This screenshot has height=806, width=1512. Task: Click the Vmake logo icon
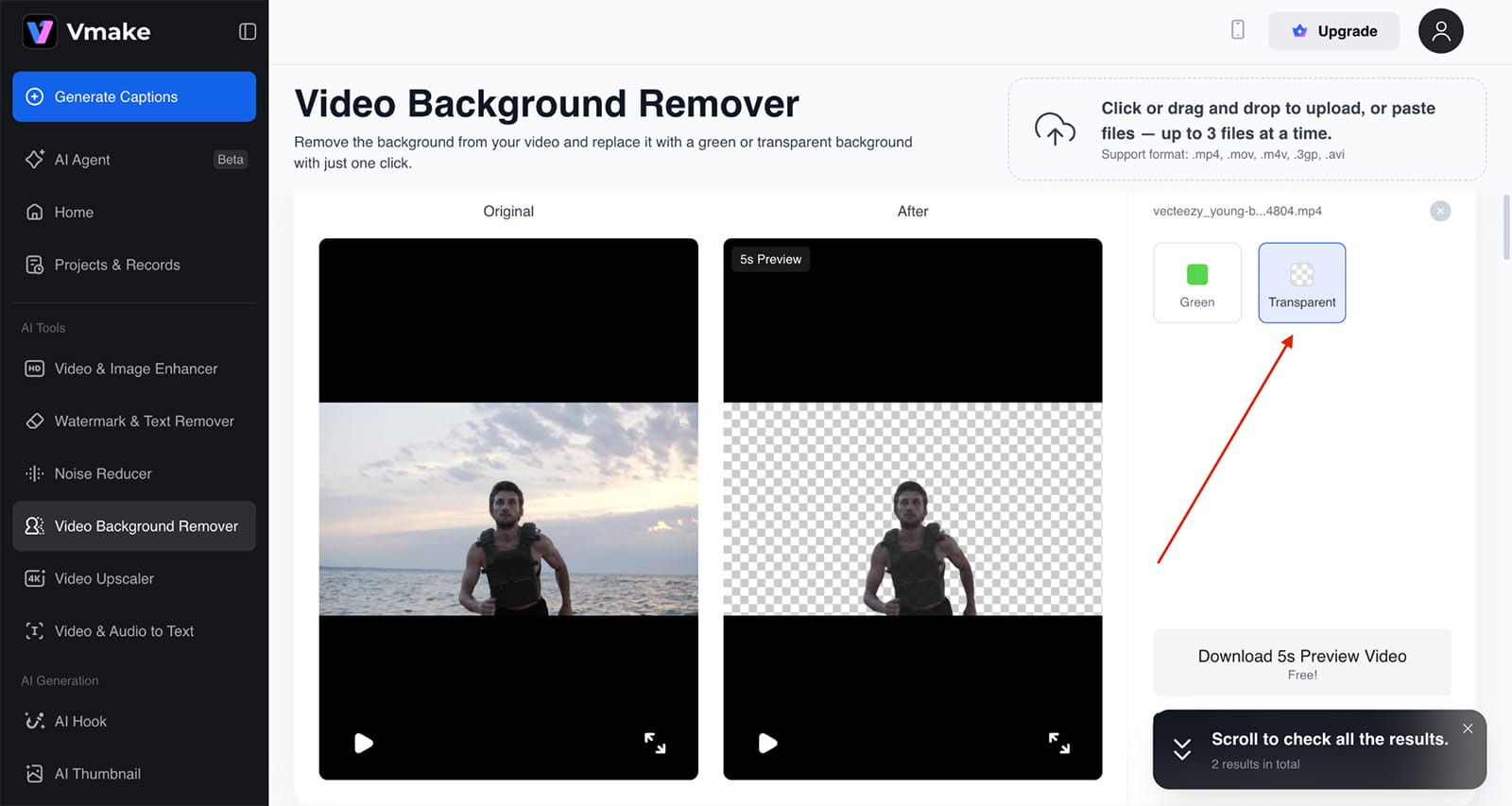click(x=40, y=31)
